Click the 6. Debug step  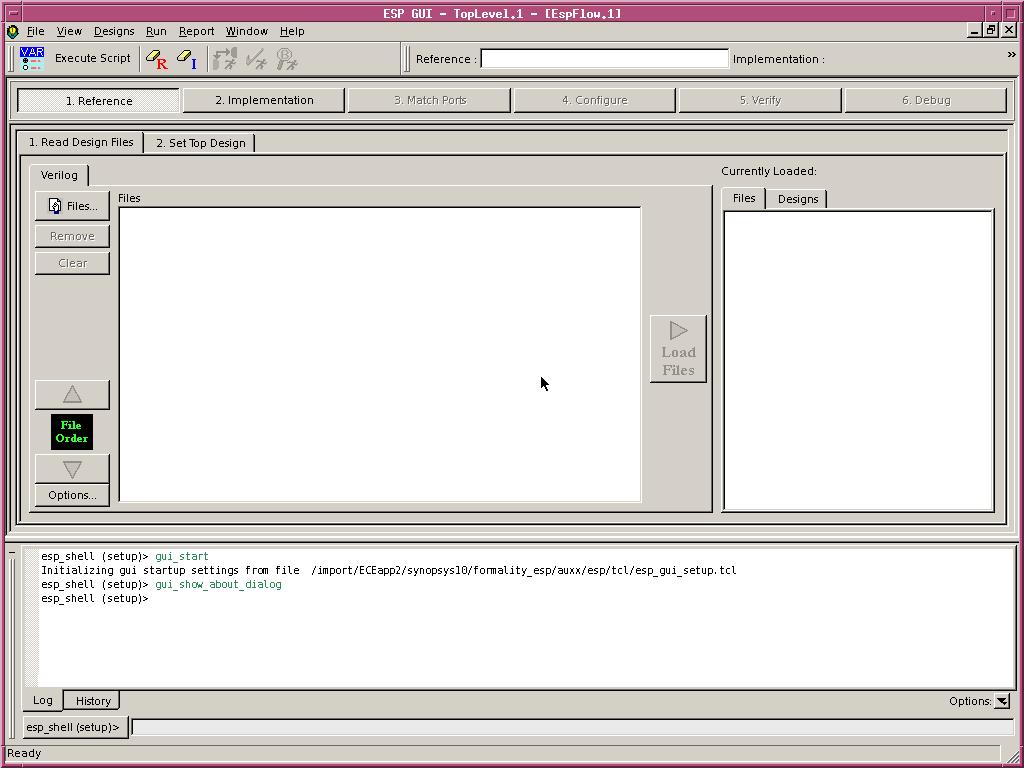coord(926,100)
